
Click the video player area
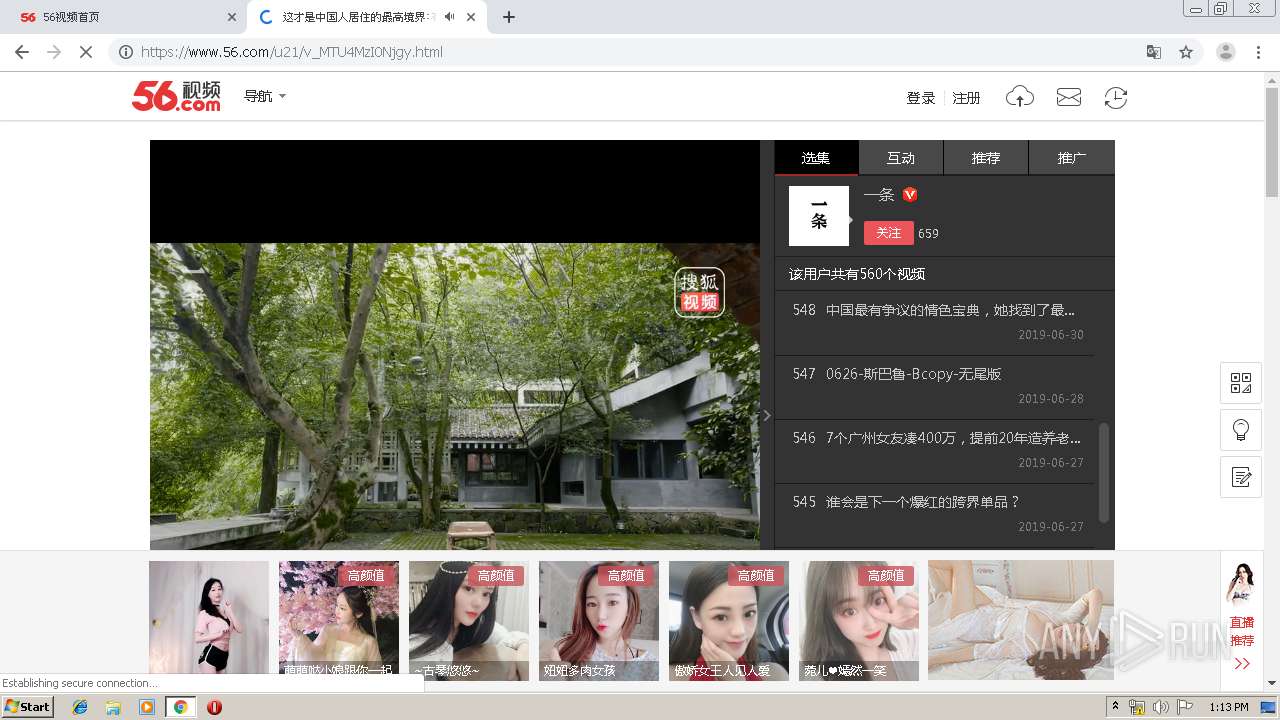(455, 345)
